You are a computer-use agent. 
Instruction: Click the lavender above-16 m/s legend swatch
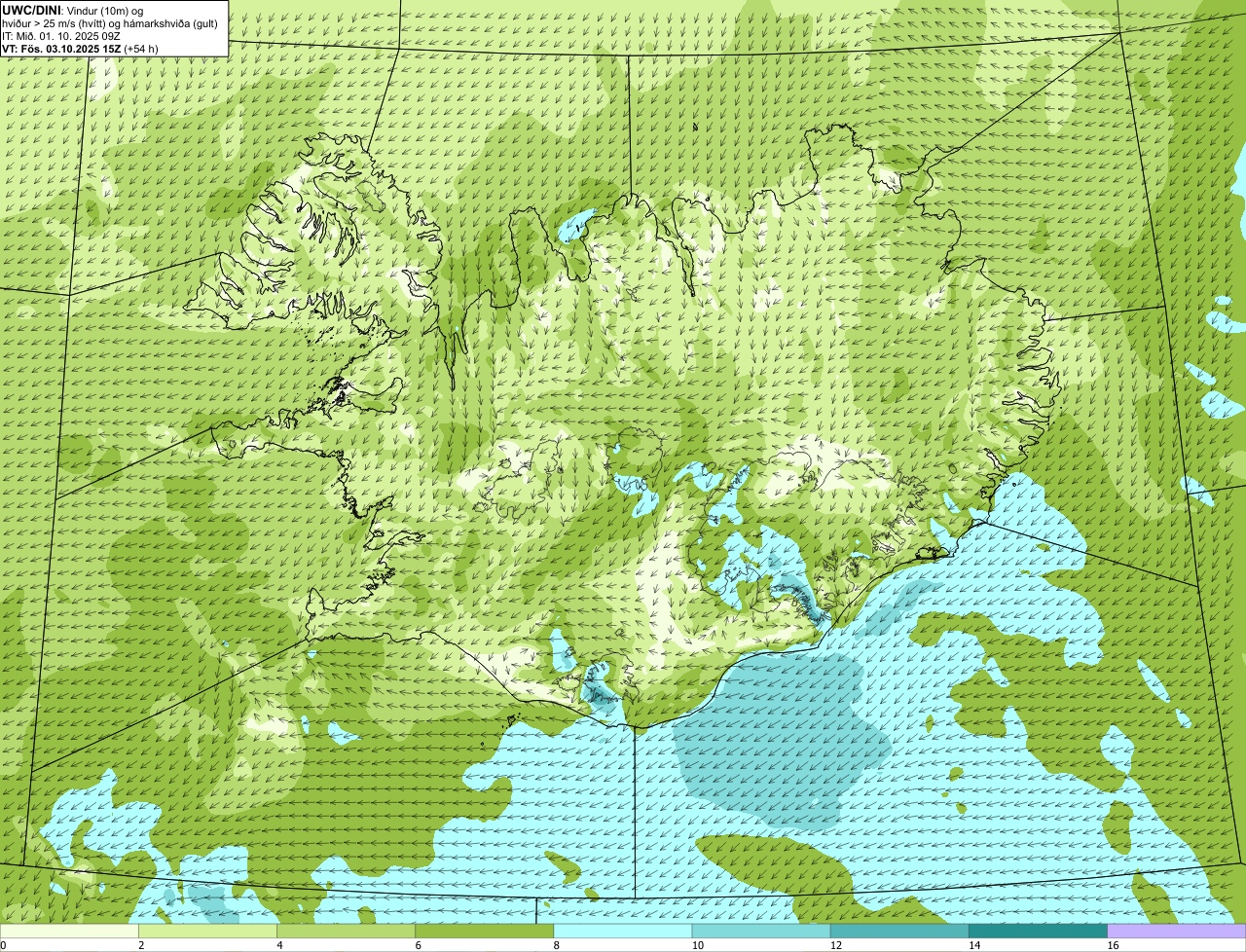tap(1177, 932)
